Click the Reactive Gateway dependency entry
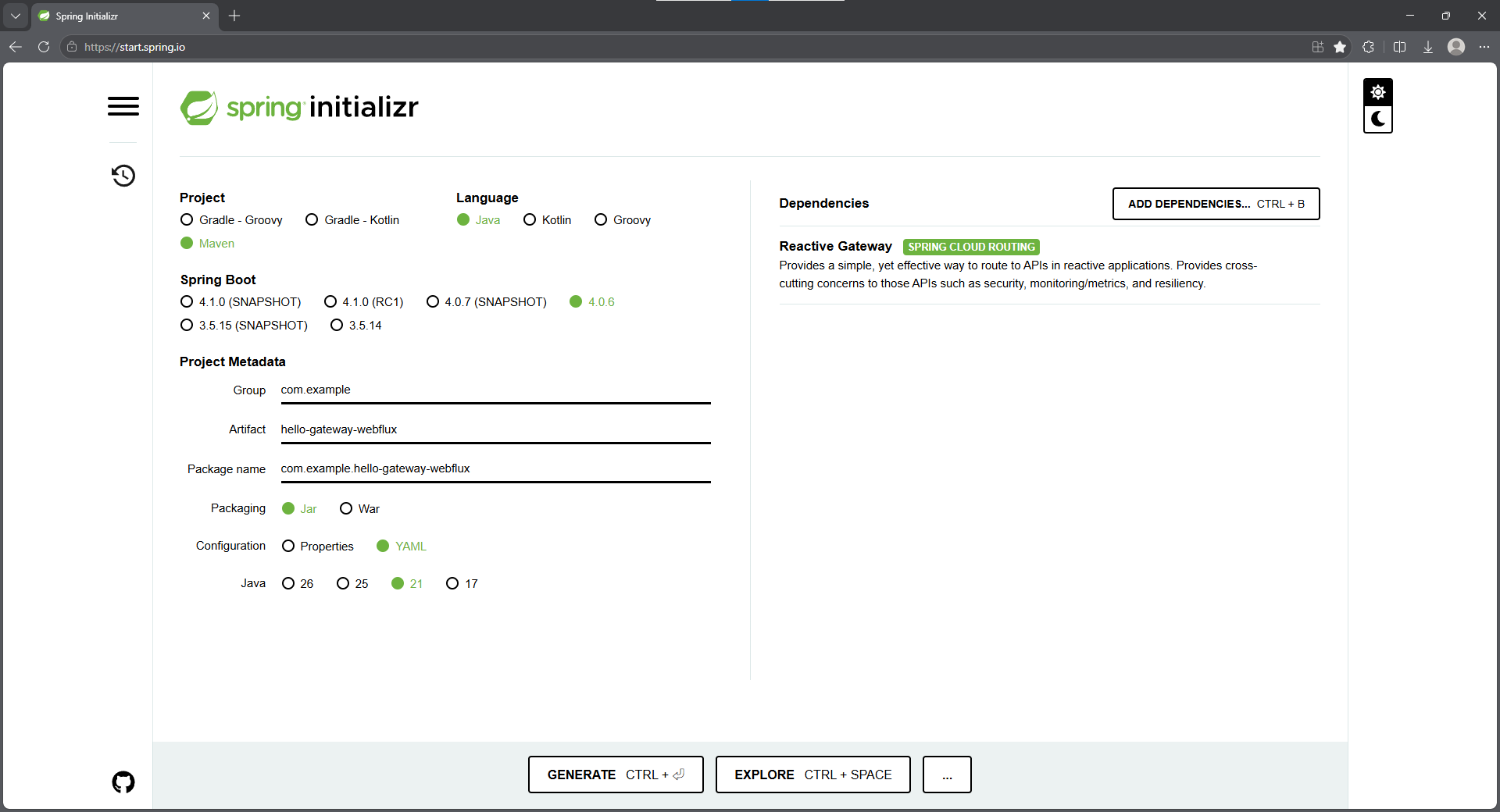1500x812 pixels. tap(1049, 265)
